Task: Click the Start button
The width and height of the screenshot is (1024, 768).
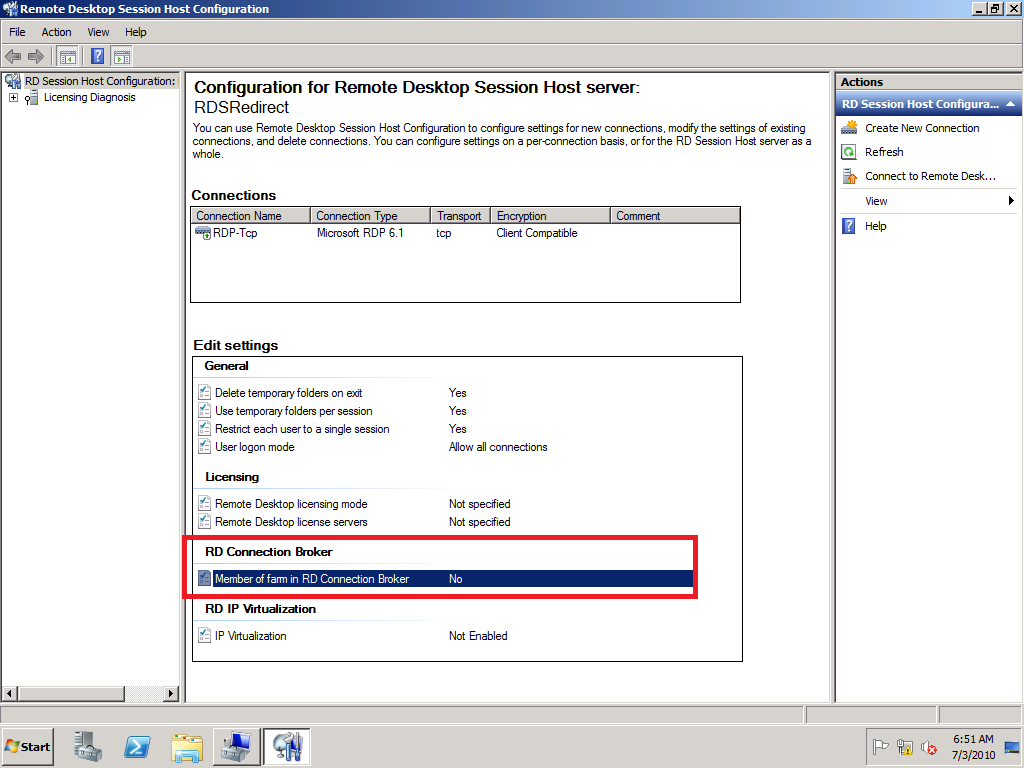Action: tap(27, 746)
